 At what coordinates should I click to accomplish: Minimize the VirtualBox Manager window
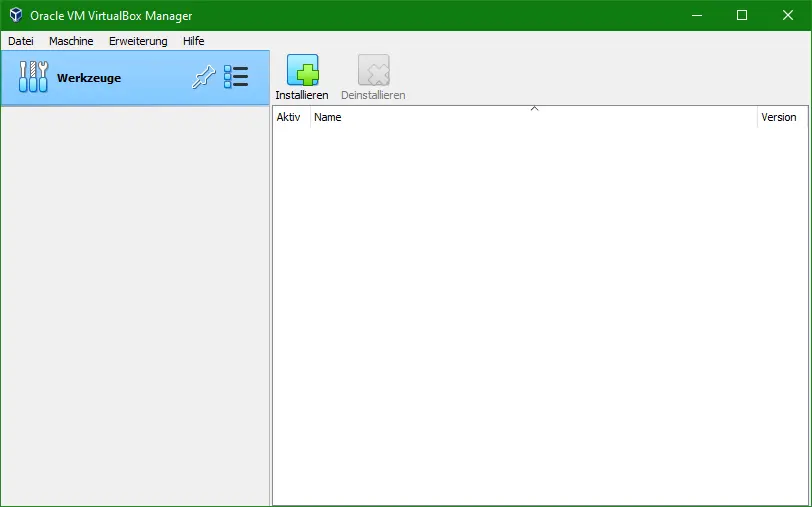[696, 15]
